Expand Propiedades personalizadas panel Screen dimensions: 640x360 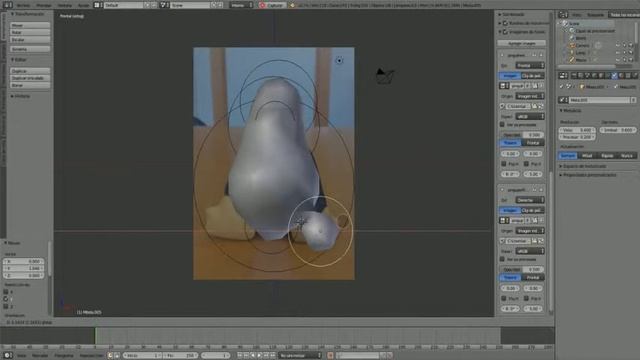click(x=588, y=175)
